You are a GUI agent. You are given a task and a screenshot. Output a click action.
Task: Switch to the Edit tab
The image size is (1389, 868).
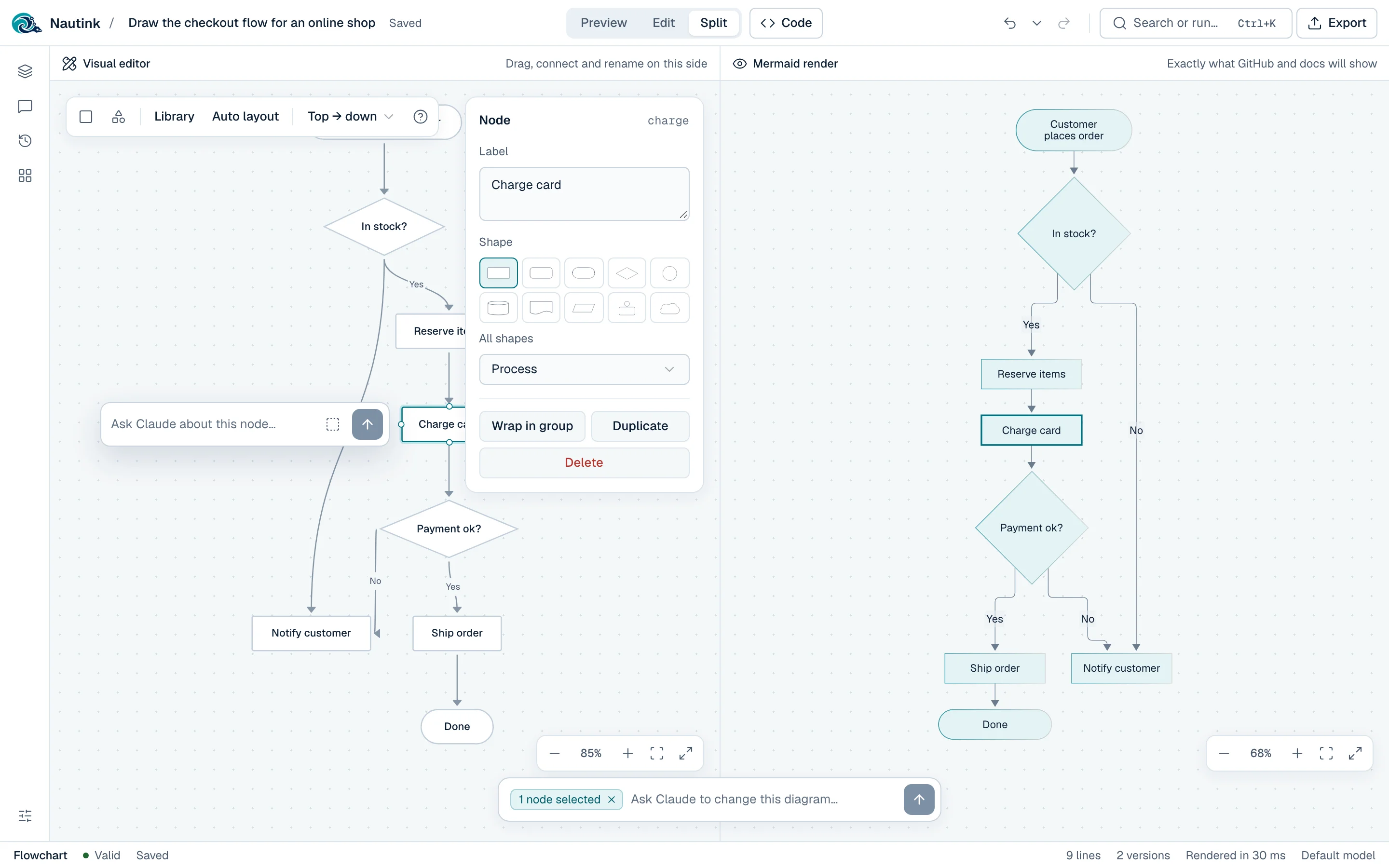(664, 23)
